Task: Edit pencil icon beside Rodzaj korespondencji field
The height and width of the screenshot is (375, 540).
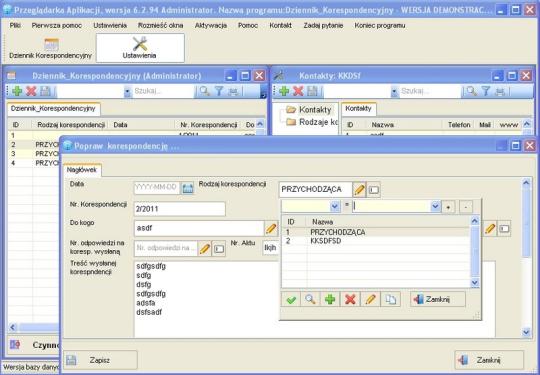Action: click(x=359, y=189)
